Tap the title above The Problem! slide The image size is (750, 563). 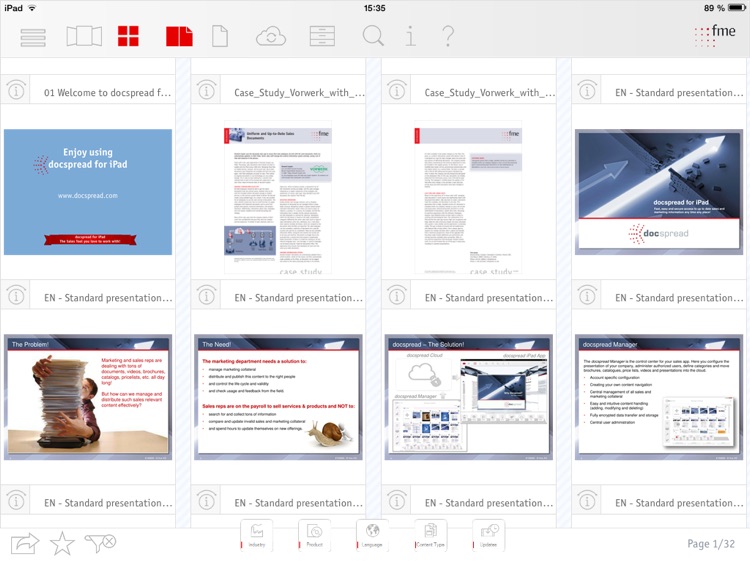point(108,298)
